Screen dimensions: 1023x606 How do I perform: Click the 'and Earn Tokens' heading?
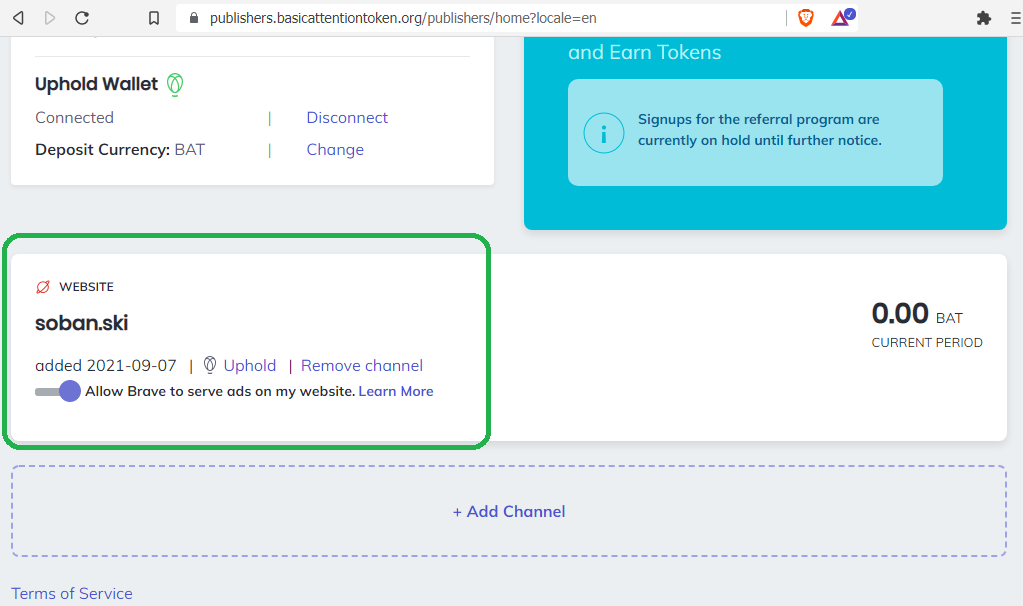(645, 52)
